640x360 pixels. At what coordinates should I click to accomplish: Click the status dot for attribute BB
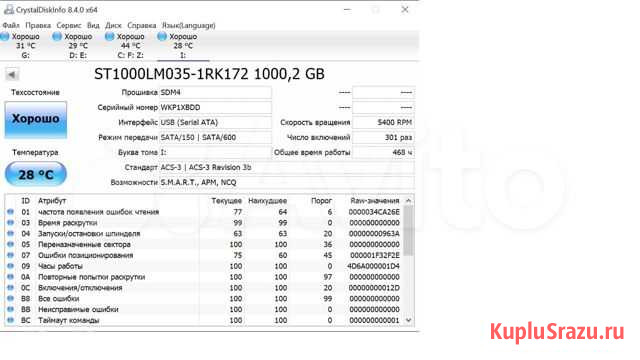(x=10, y=309)
